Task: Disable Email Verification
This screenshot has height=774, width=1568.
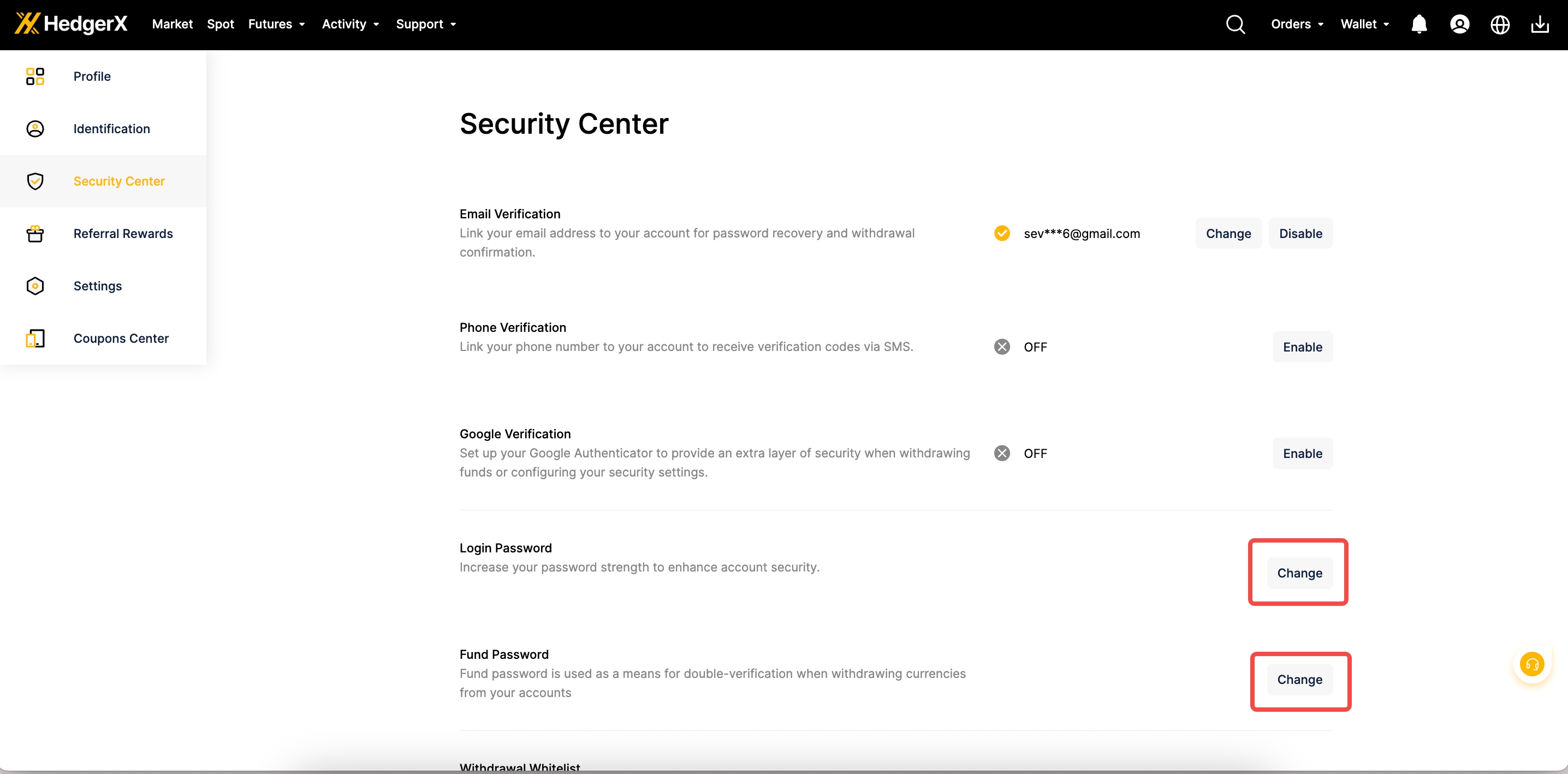Action: tap(1300, 234)
